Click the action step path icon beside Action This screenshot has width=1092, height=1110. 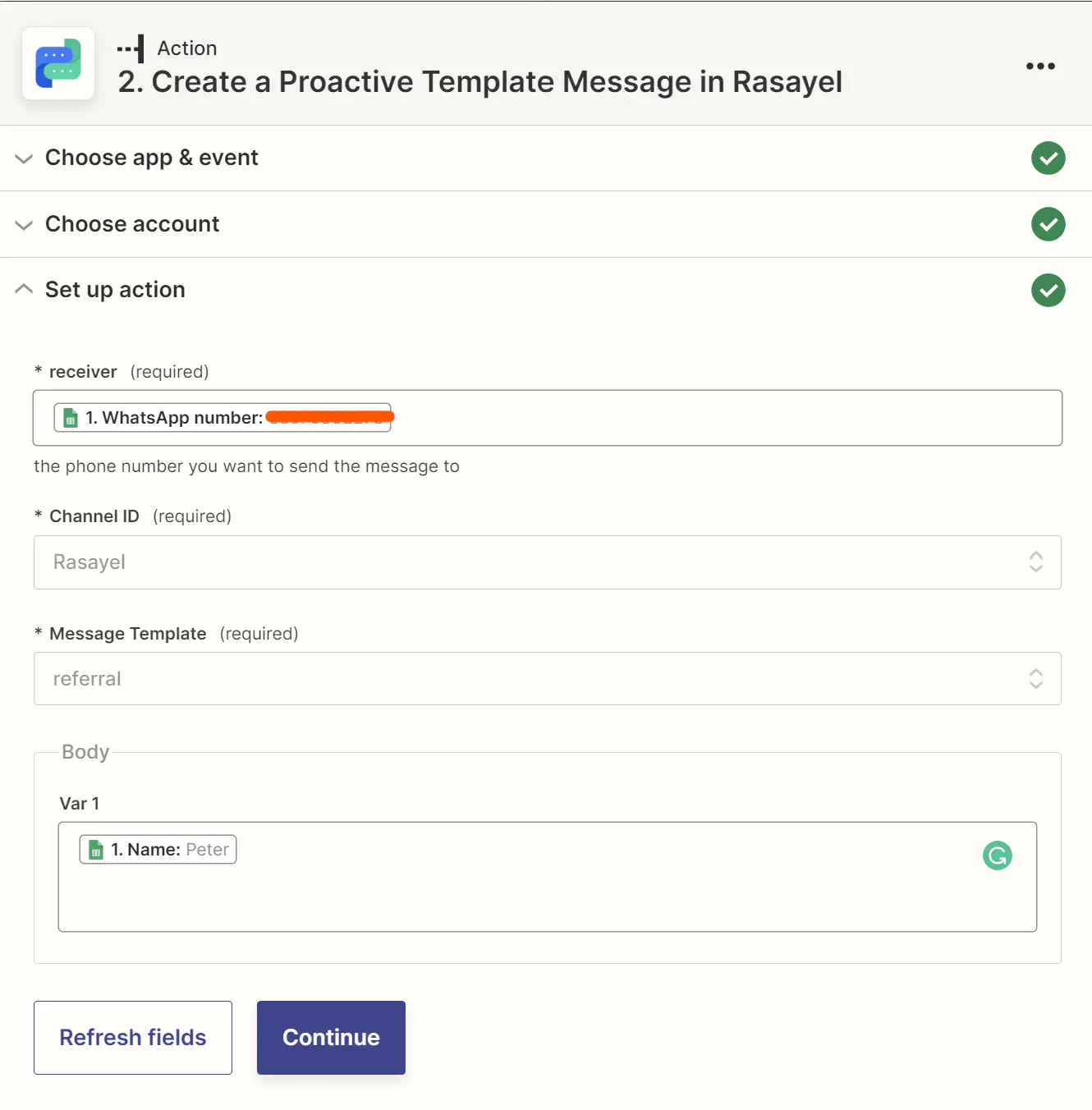click(131, 48)
